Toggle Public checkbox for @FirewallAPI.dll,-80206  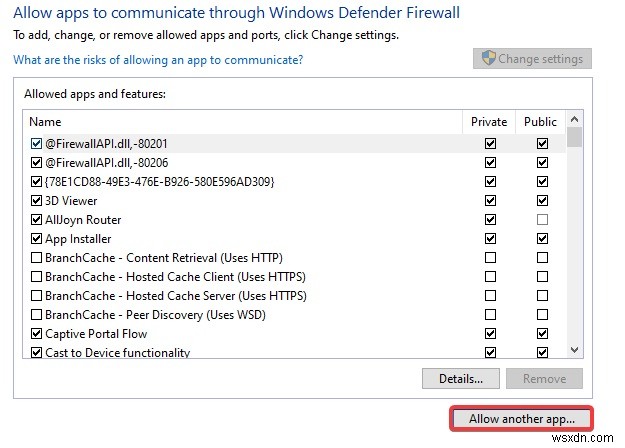(x=542, y=163)
